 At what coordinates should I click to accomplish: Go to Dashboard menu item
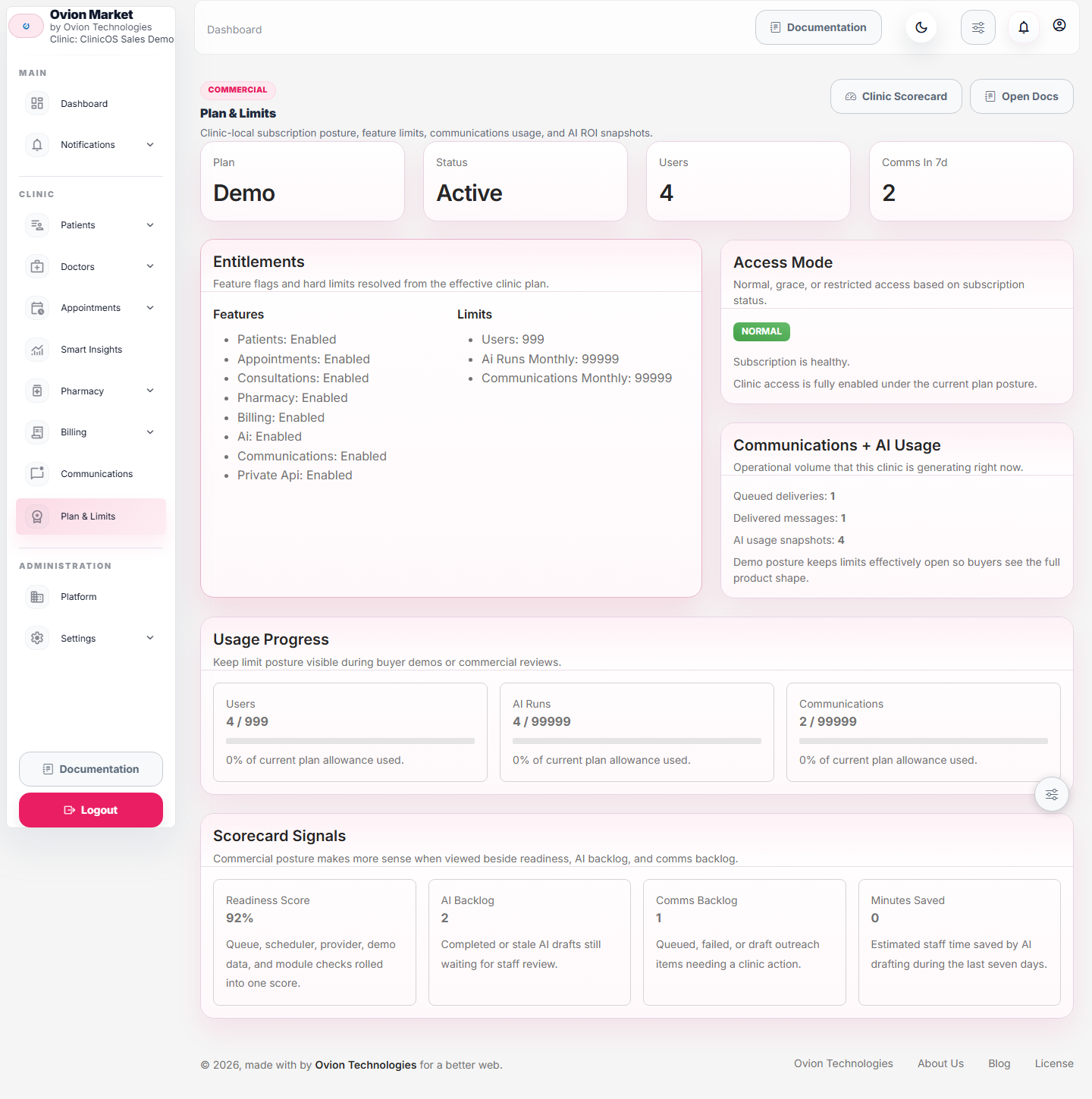tap(91, 103)
